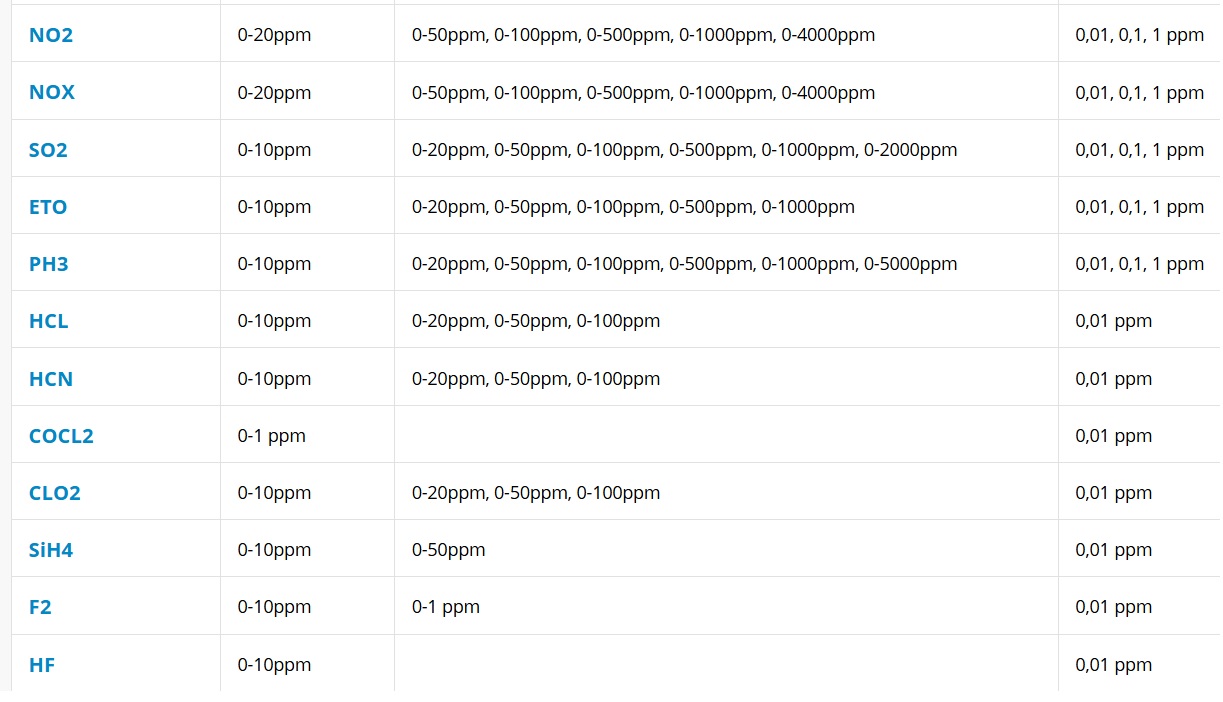
Task: Select the ETO gas link
Action: 48,207
